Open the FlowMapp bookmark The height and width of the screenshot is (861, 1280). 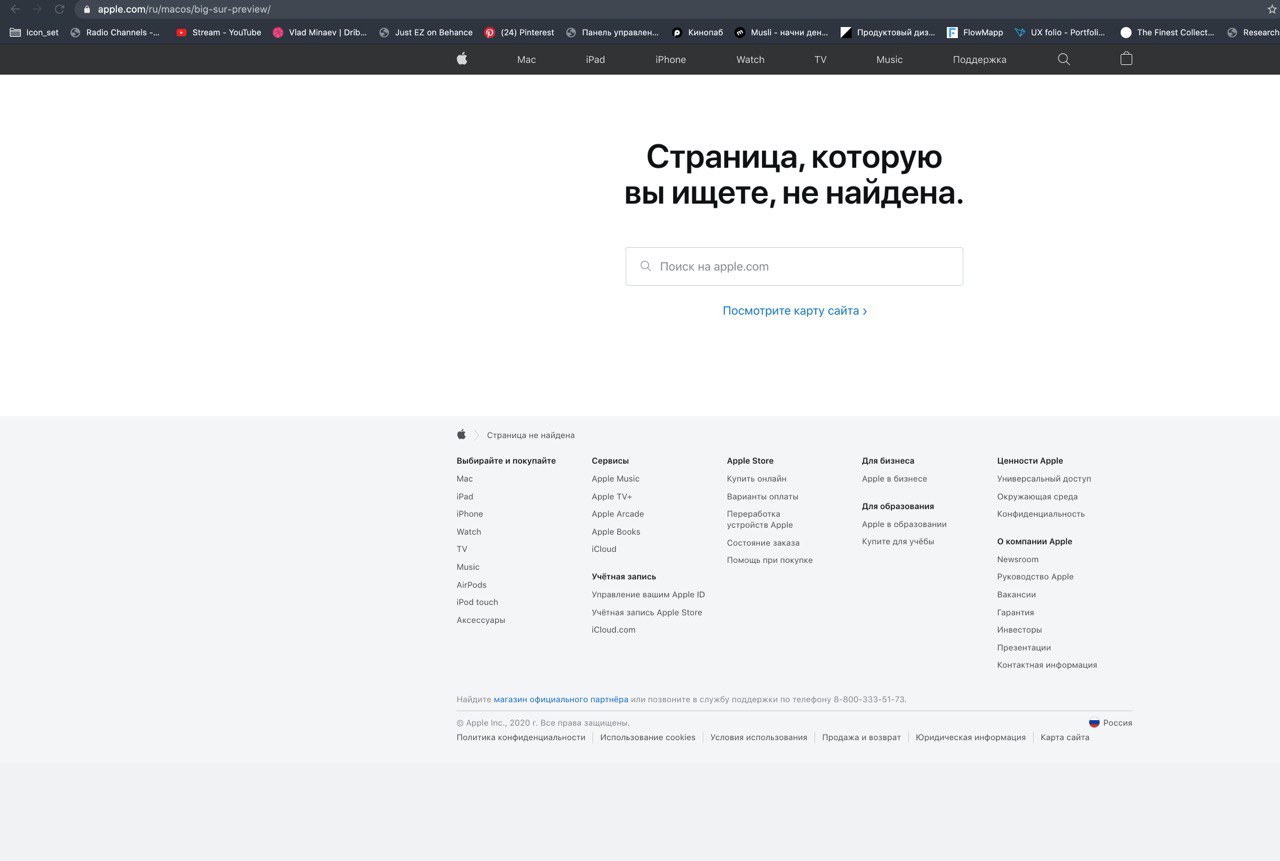[x=975, y=32]
